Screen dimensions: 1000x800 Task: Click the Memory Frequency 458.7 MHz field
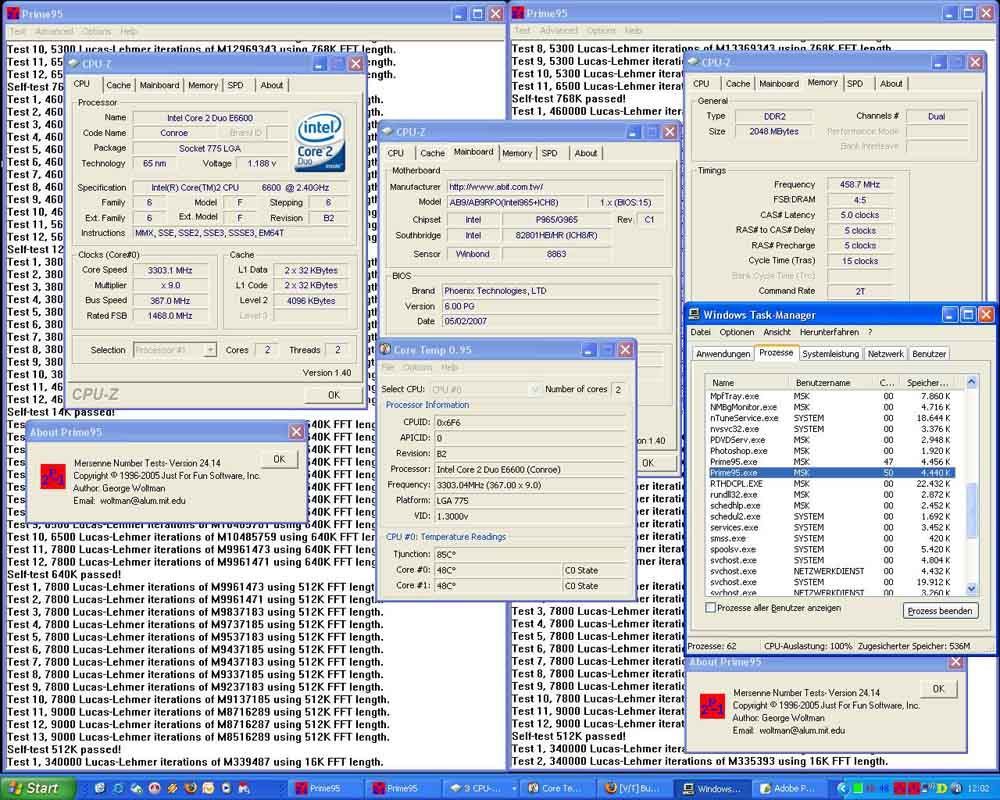859,184
